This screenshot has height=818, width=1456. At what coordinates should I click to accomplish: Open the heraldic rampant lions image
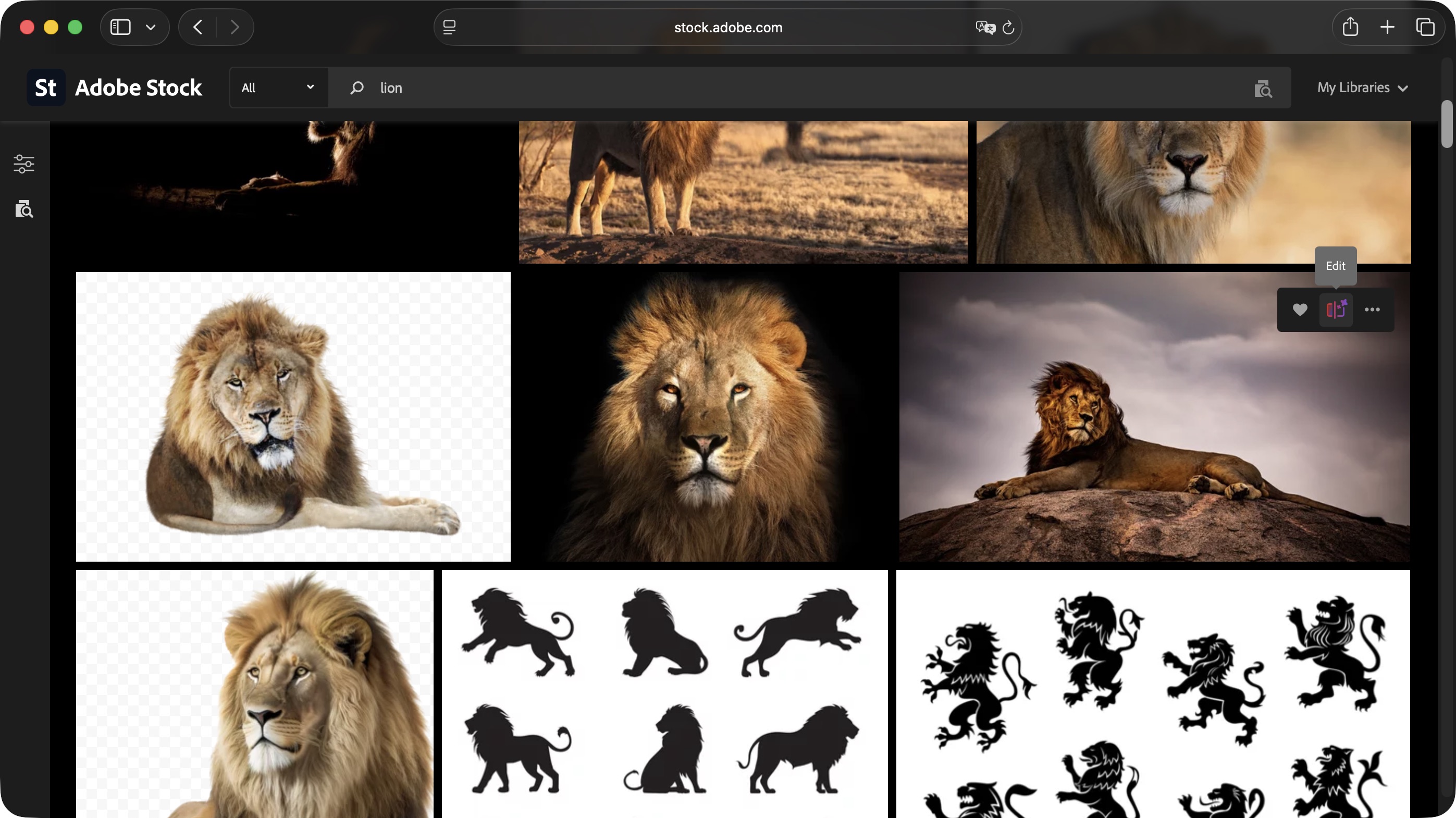[x=1153, y=693]
